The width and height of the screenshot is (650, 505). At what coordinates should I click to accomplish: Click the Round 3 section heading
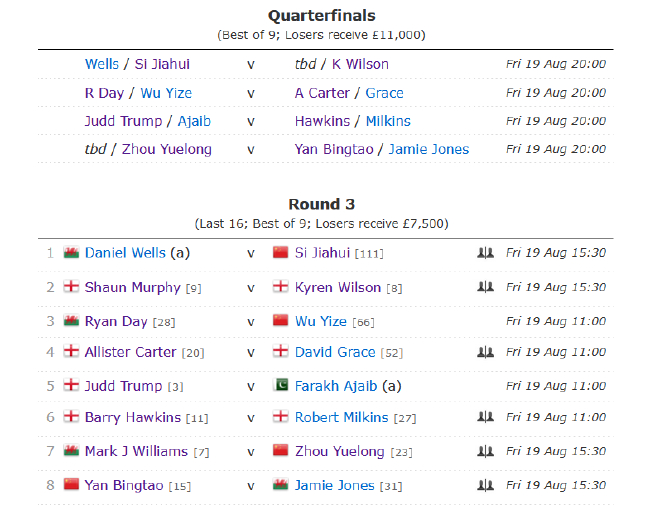tap(322, 204)
